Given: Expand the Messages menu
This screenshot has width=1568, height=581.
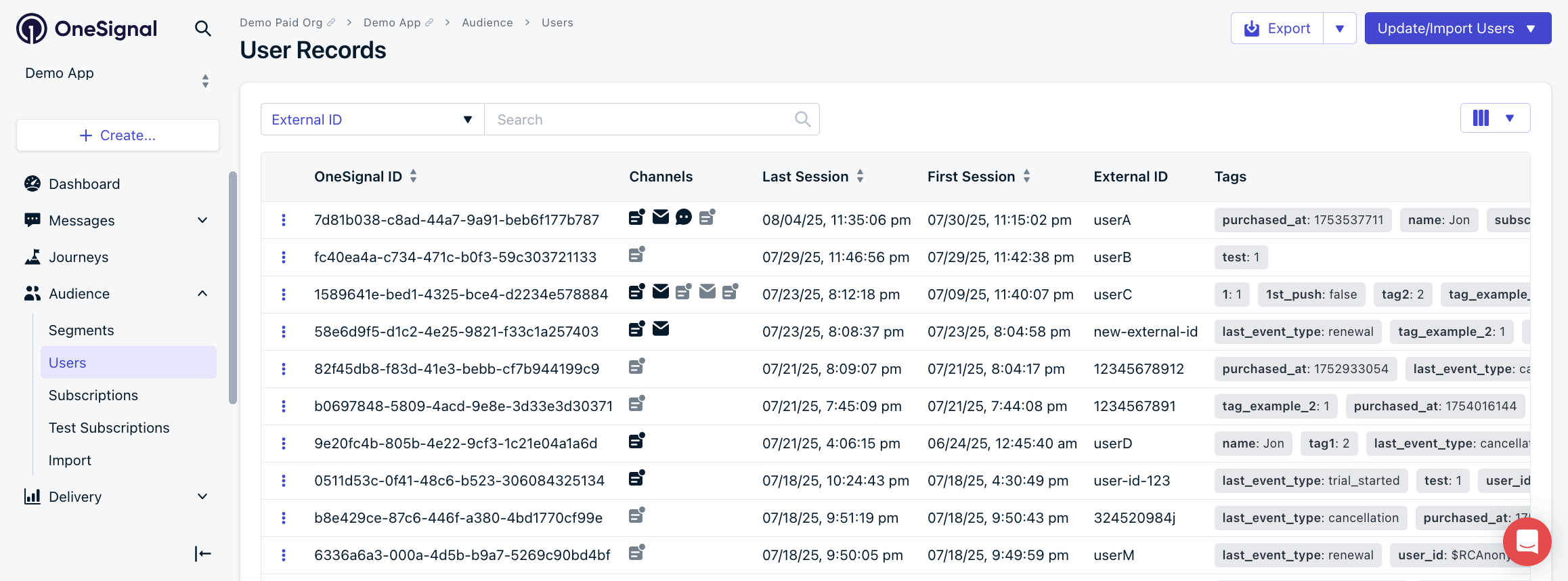Looking at the screenshot, I should 116,221.
